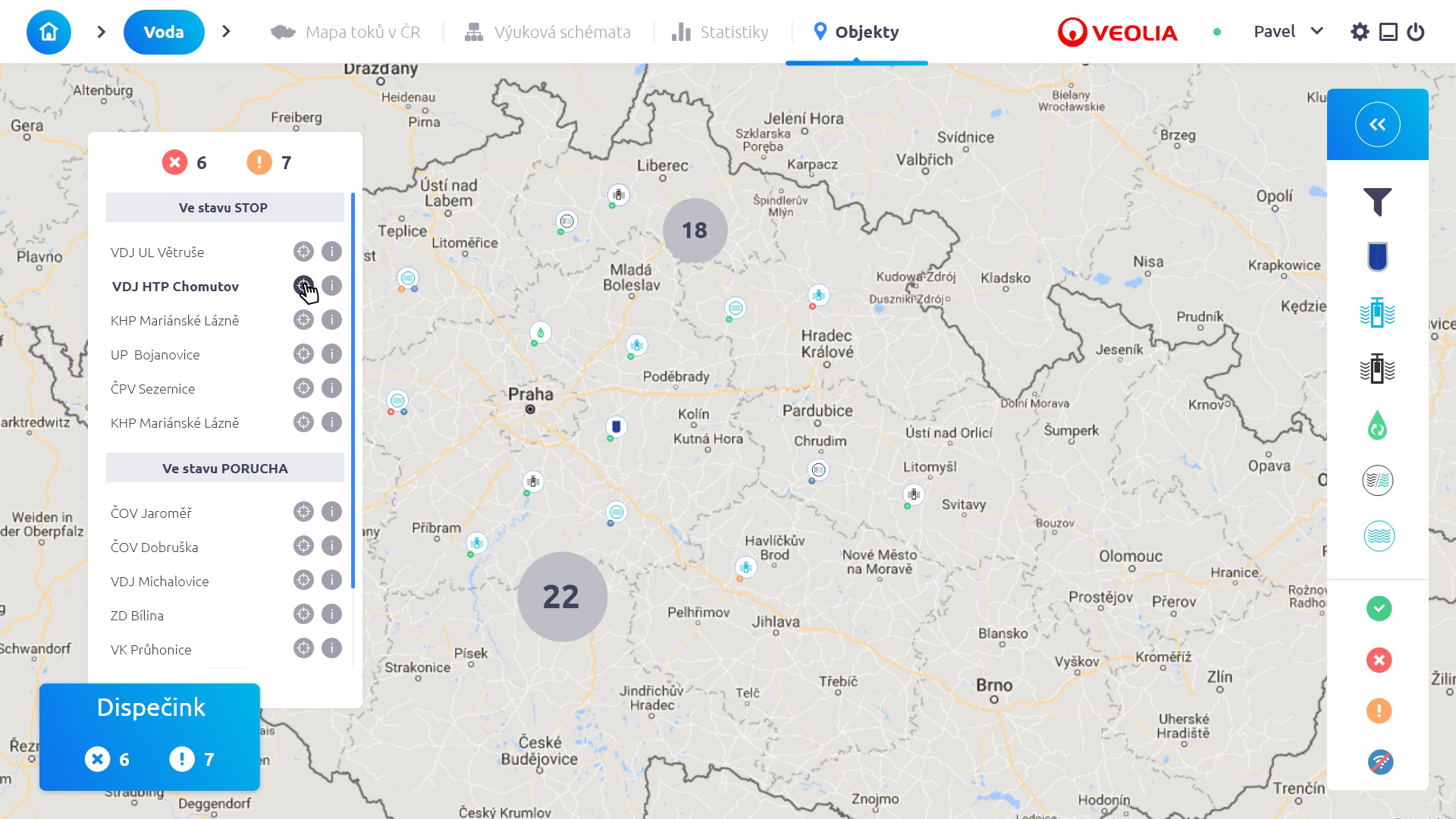Click the Ve stavu PORUCHA header
This screenshot has width=1456, height=819.
[x=224, y=468]
